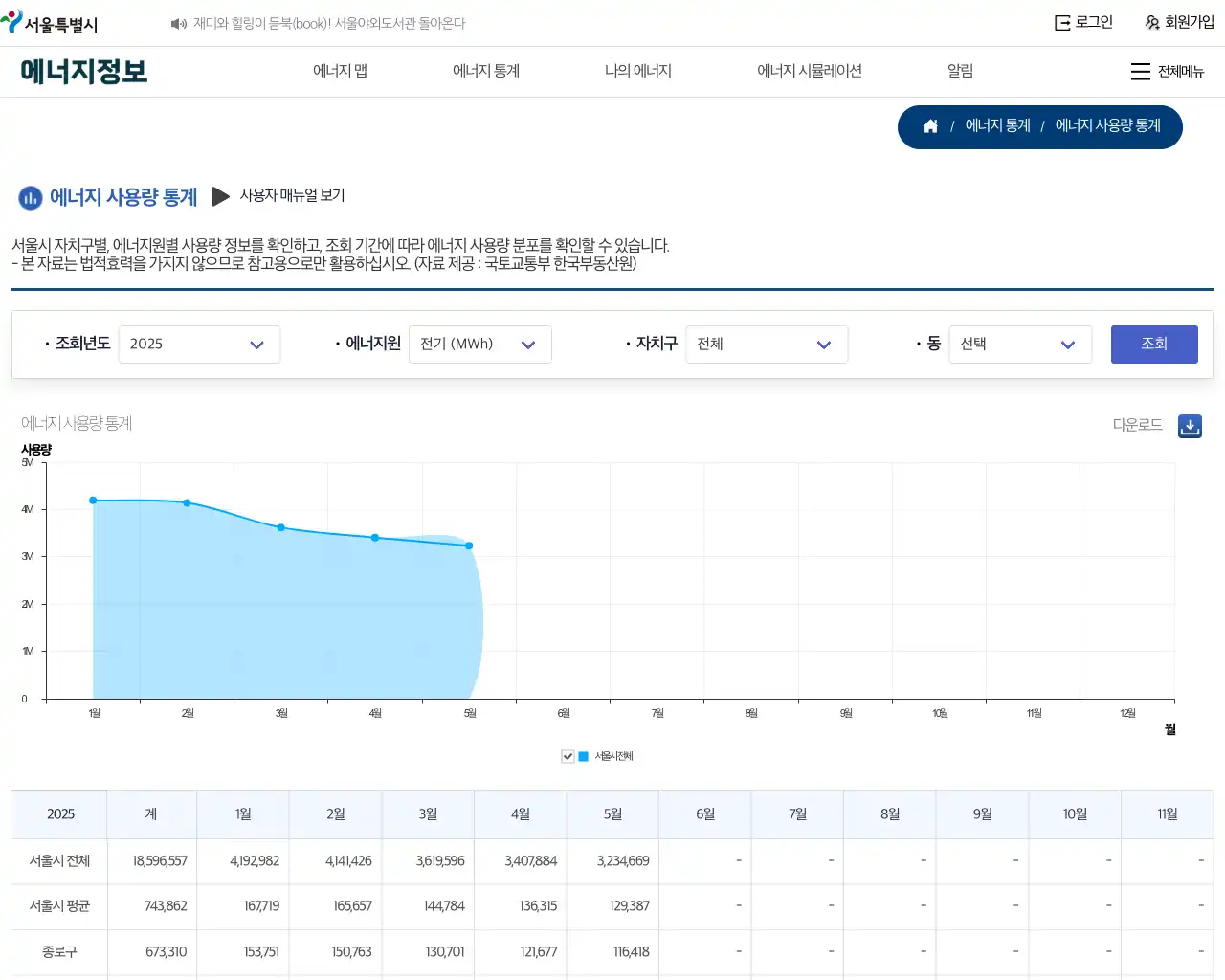The image size is (1225, 980).
Task: Click the January data point on chart
Action: tap(93, 501)
